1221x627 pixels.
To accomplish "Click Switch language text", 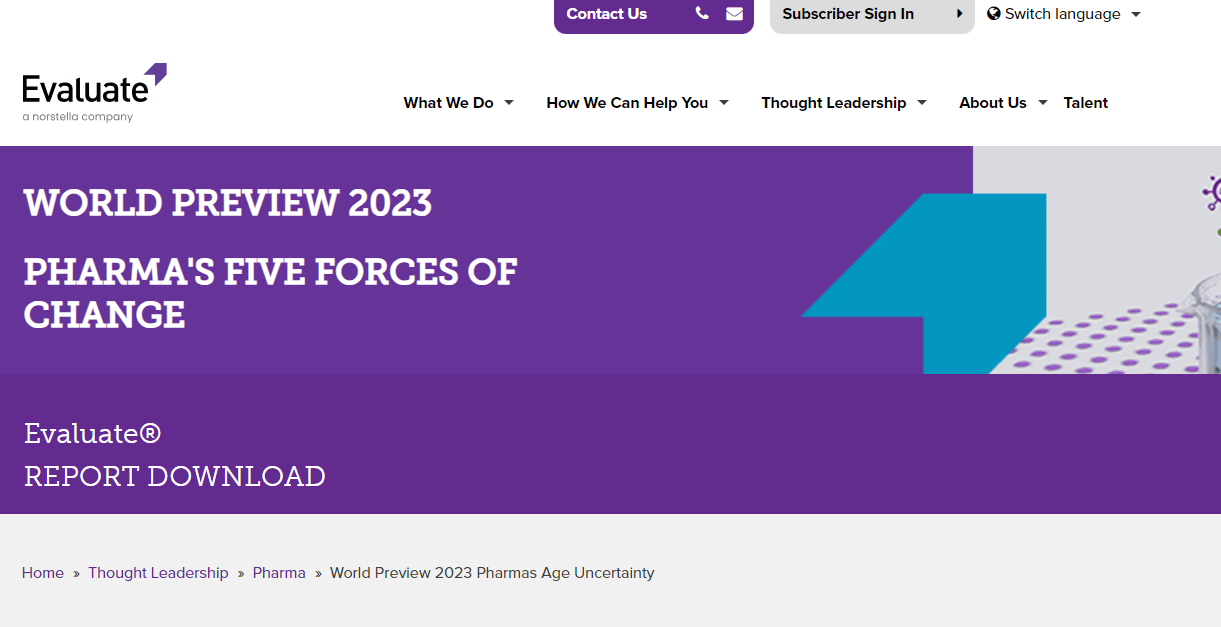I will point(1062,14).
